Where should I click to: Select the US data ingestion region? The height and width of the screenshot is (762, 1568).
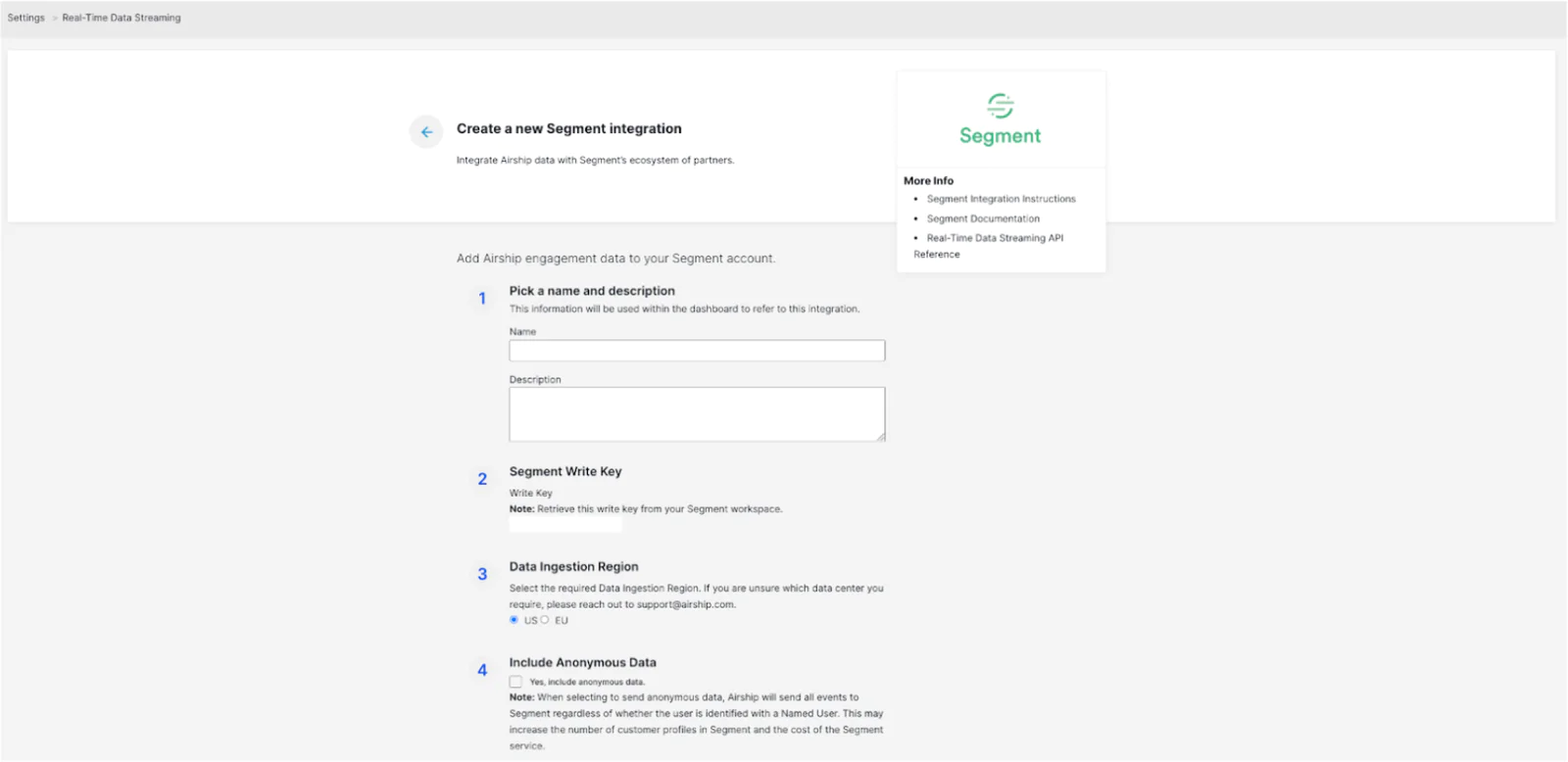pos(514,620)
